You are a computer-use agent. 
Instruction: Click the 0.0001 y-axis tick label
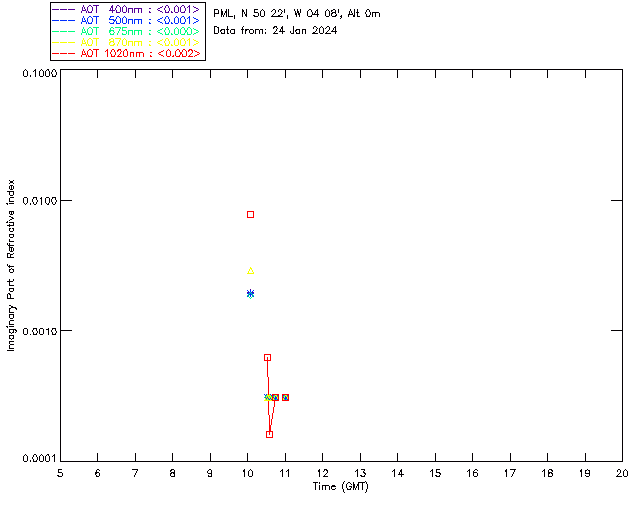tap(40, 459)
